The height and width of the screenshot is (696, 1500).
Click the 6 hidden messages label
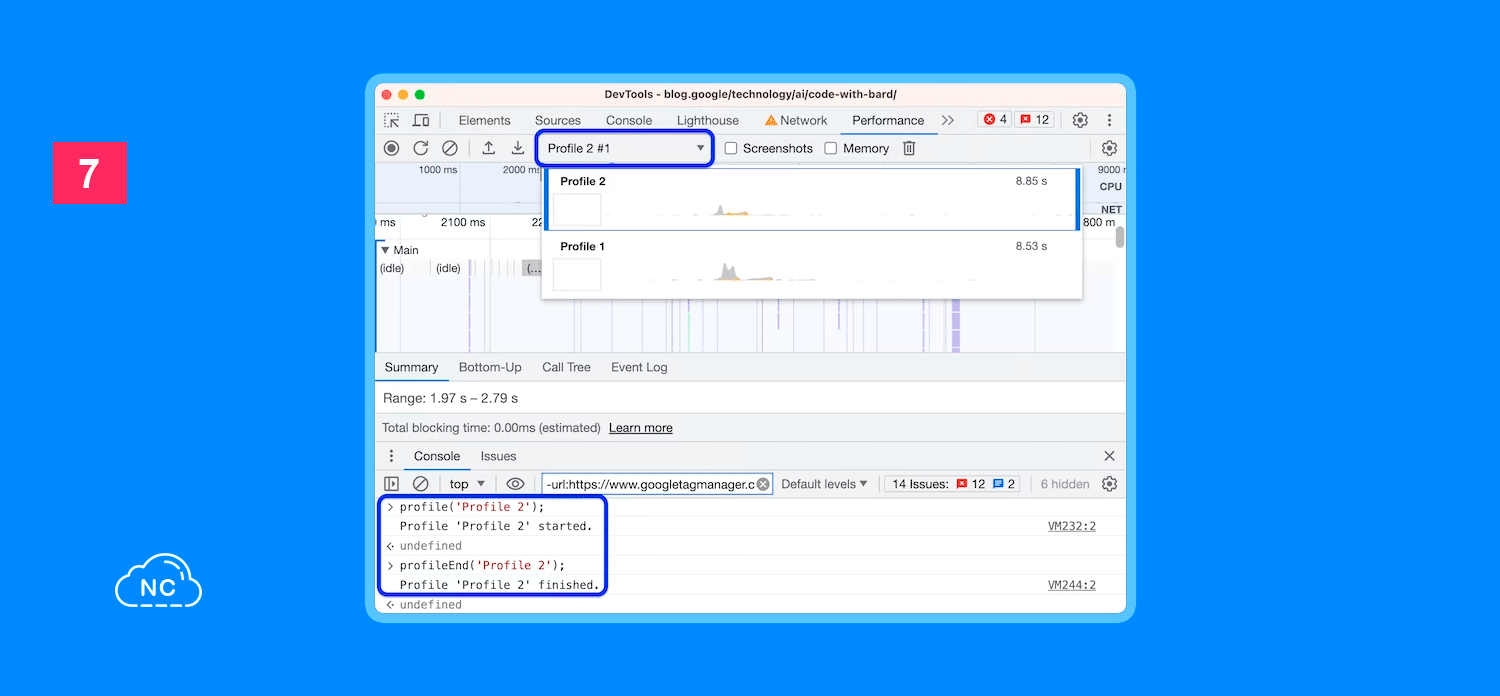(x=1065, y=484)
